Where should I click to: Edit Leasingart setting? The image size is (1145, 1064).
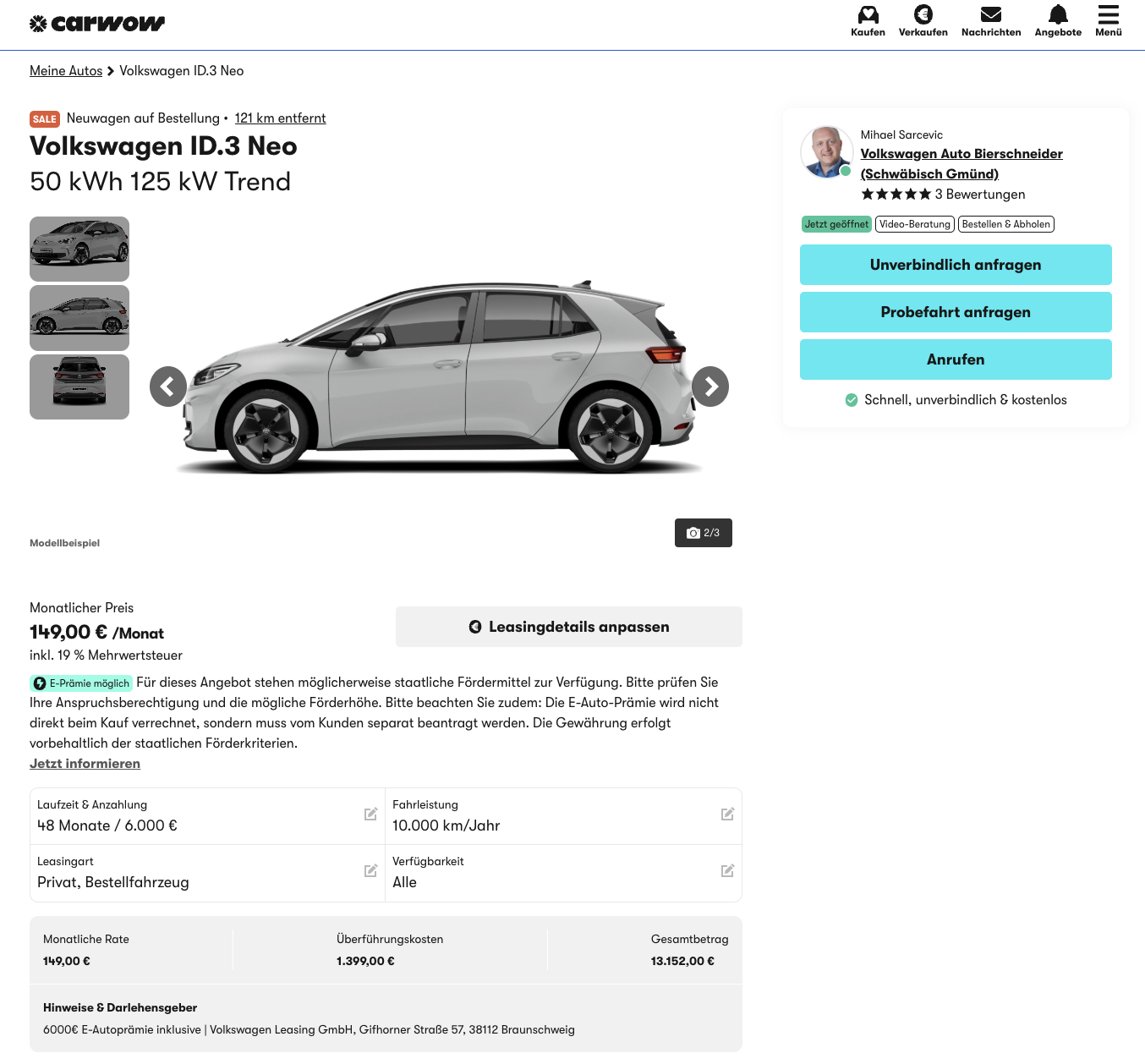tap(370, 871)
